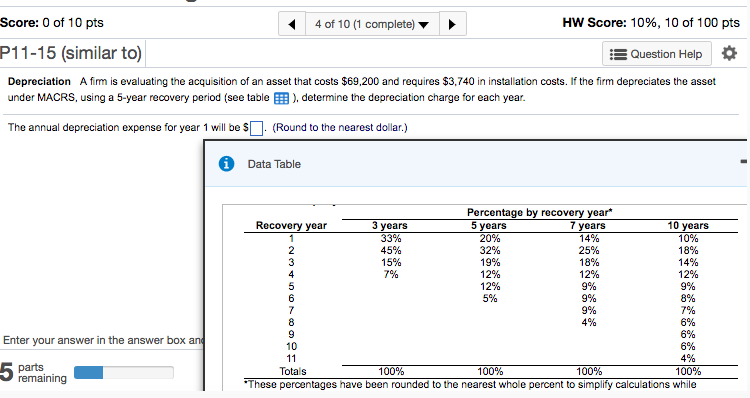Click the 'Recovery year' column header
This screenshot has height=398, width=750.
(x=291, y=225)
